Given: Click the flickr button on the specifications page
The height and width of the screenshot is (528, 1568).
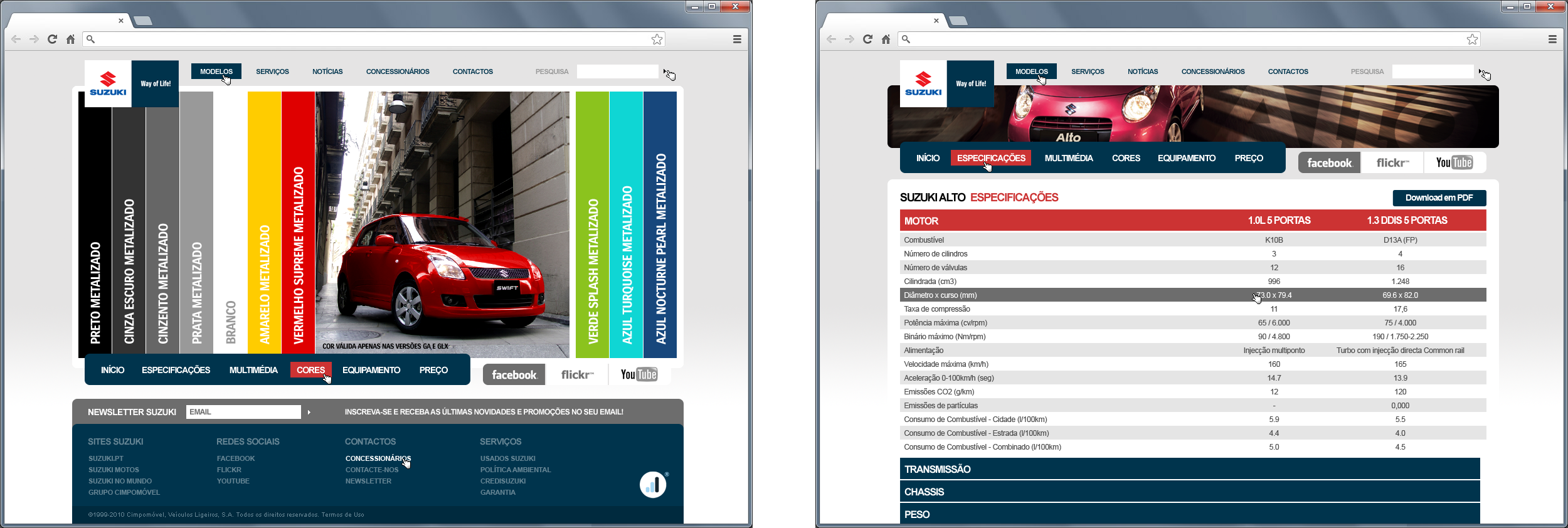Looking at the screenshot, I should click(x=1392, y=162).
